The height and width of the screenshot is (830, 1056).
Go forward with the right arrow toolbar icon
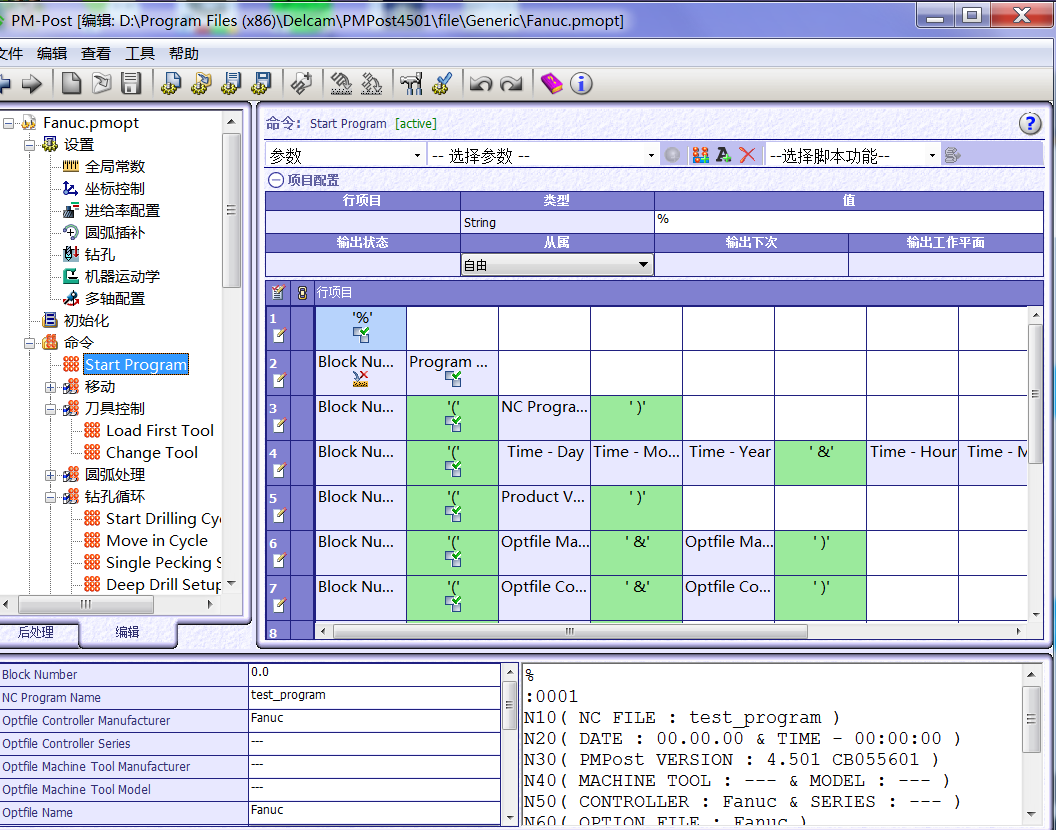(32, 84)
